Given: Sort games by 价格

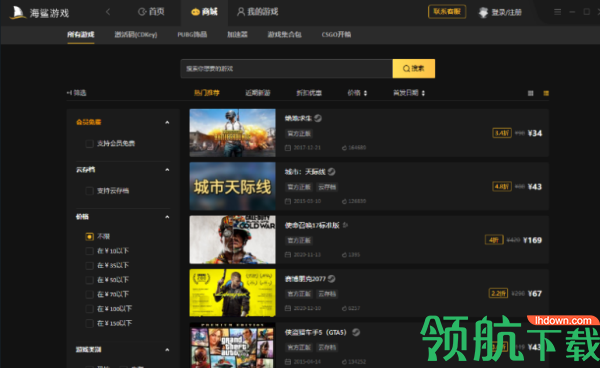Looking at the screenshot, I should [357, 93].
